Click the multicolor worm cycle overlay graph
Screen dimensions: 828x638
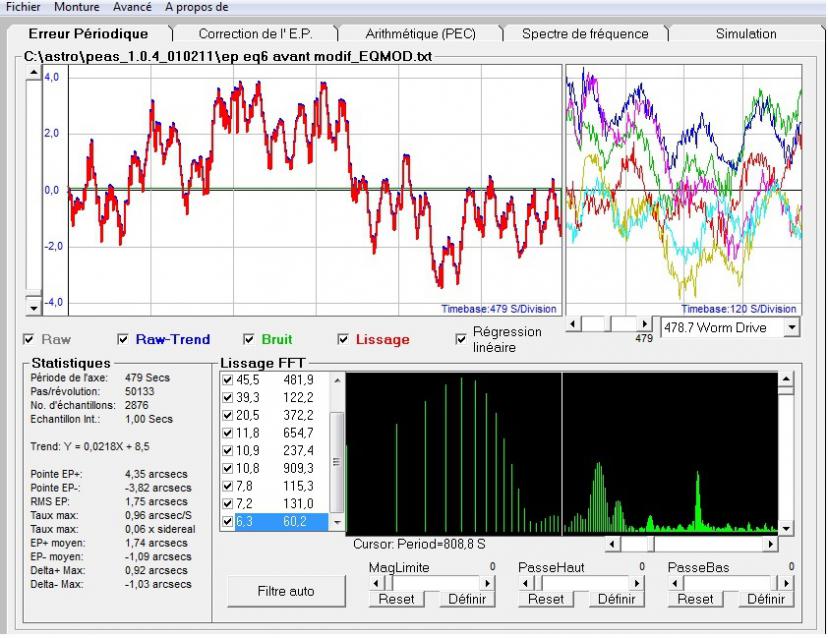(x=684, y=190)
